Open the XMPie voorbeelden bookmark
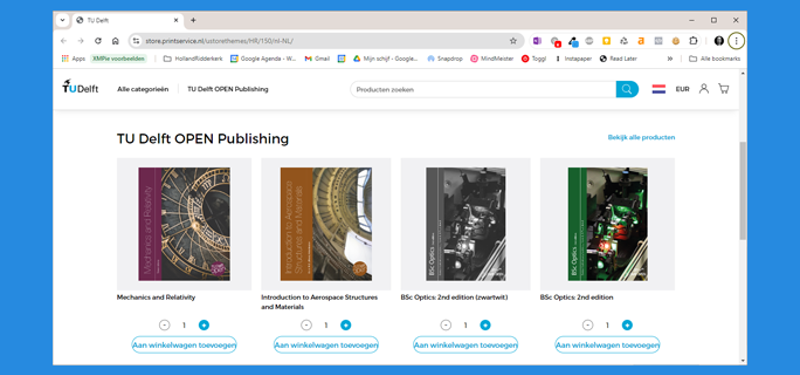800x375 pixels. coord(118,59)
